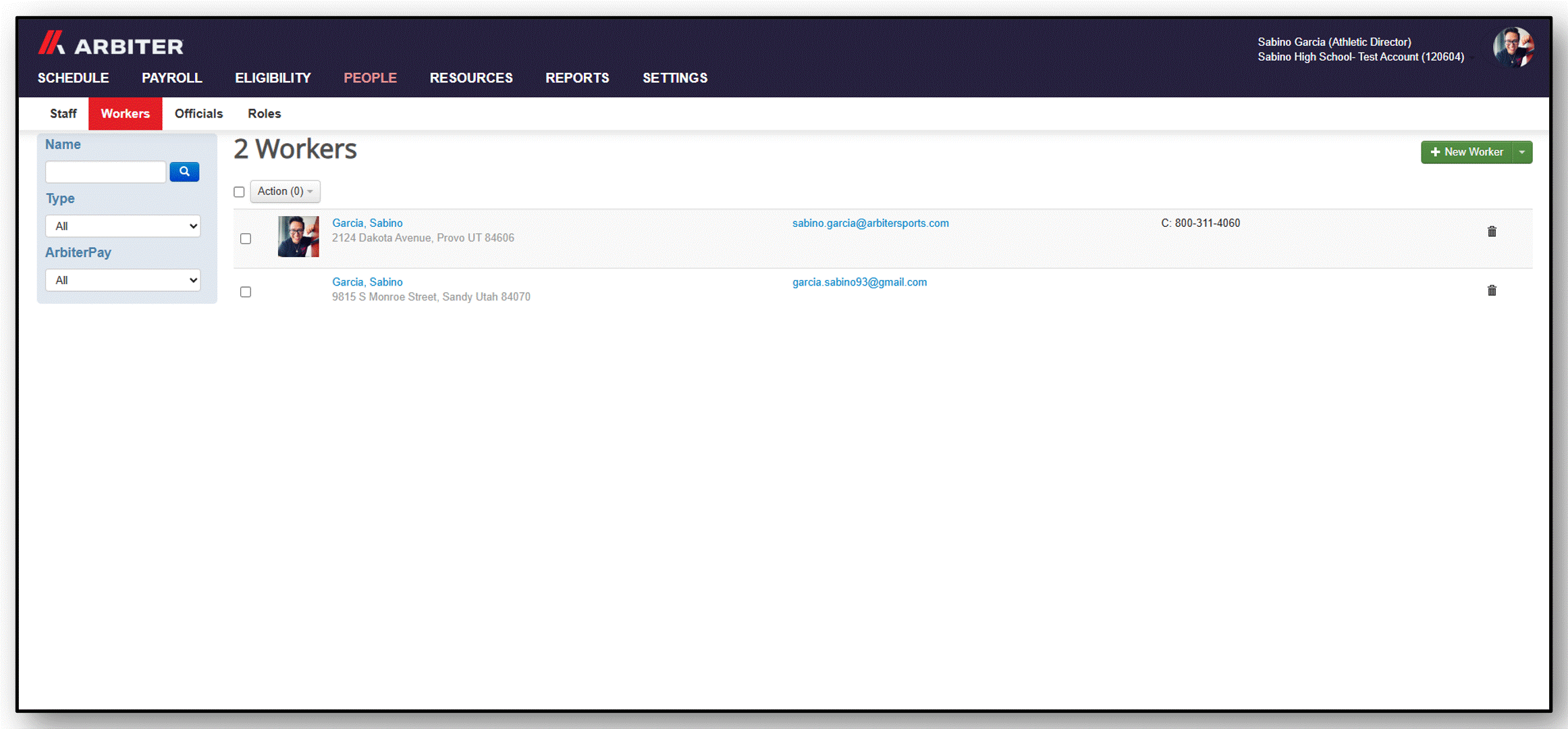Email sabino.garcia@arbitersports.com
Viewport: 1568px width, 729px height.
(871, 223)
